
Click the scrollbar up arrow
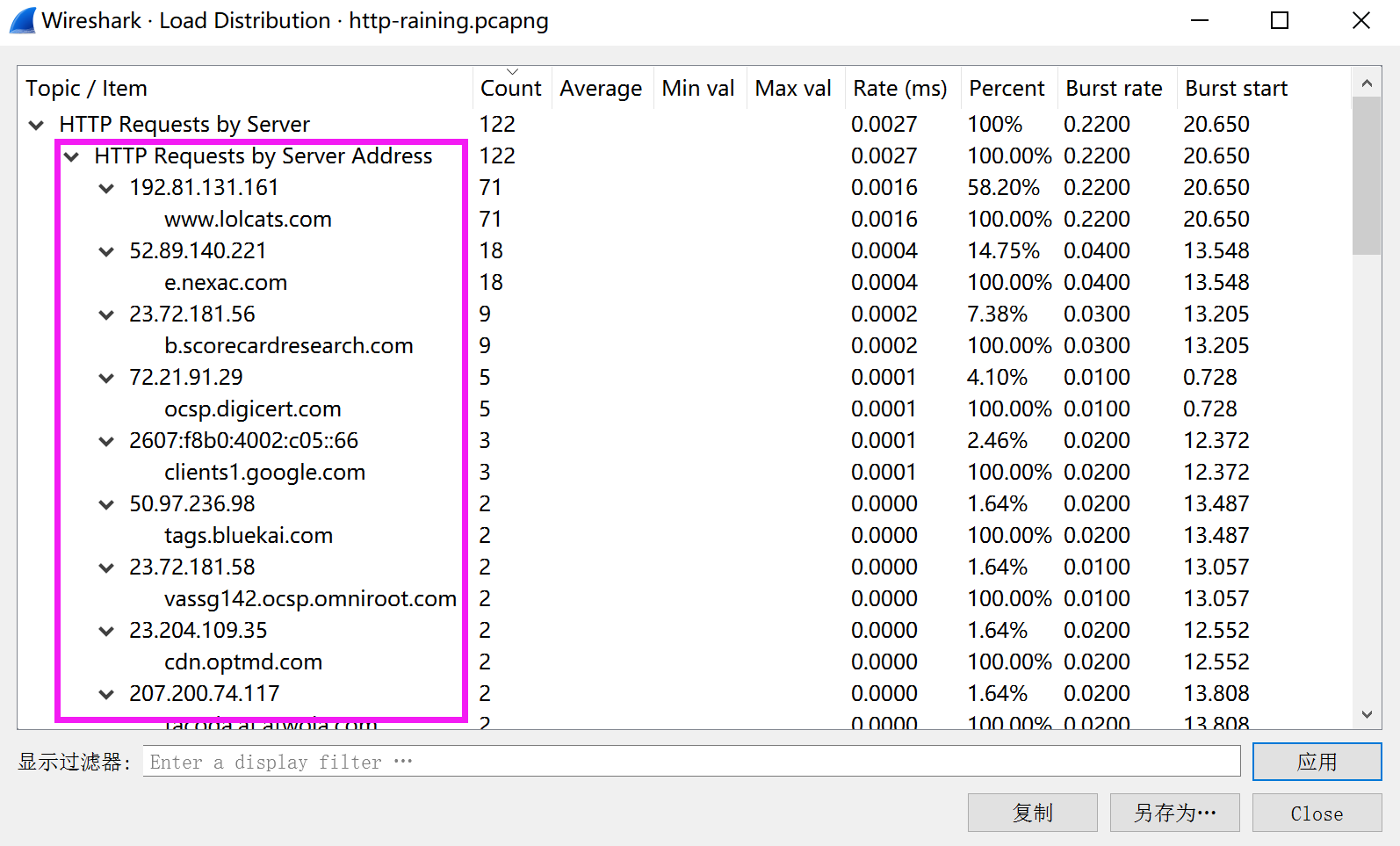click(x=1367, y=83)
